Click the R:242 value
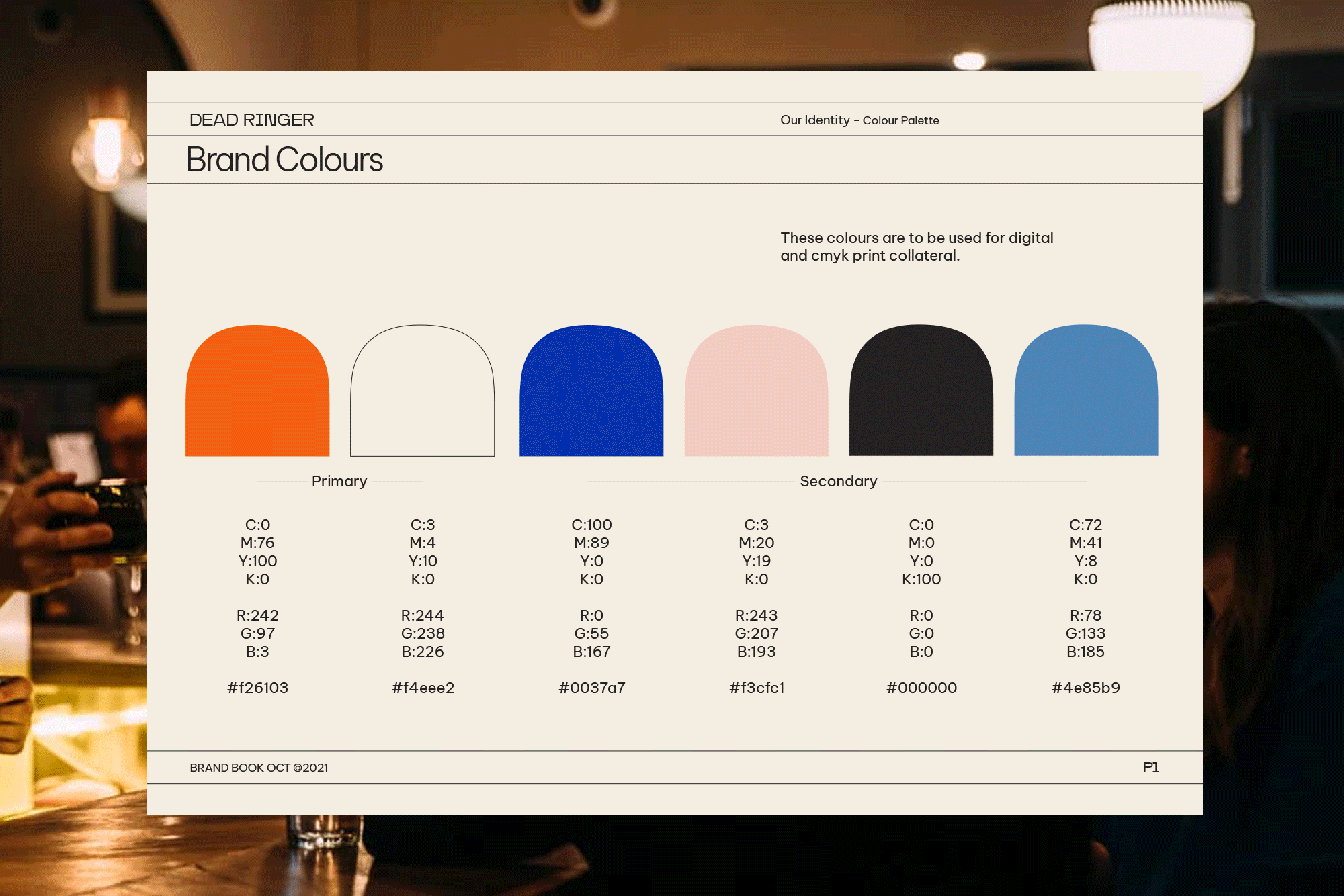1344x896 pixels. (x=257, y=615)
